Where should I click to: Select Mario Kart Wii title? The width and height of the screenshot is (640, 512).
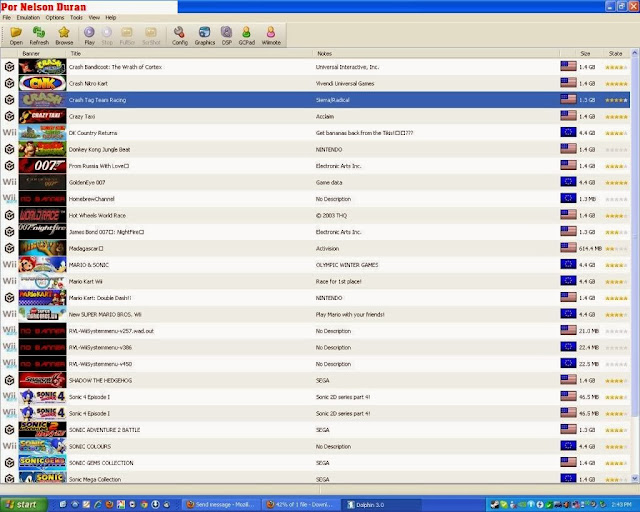point(85,281)
